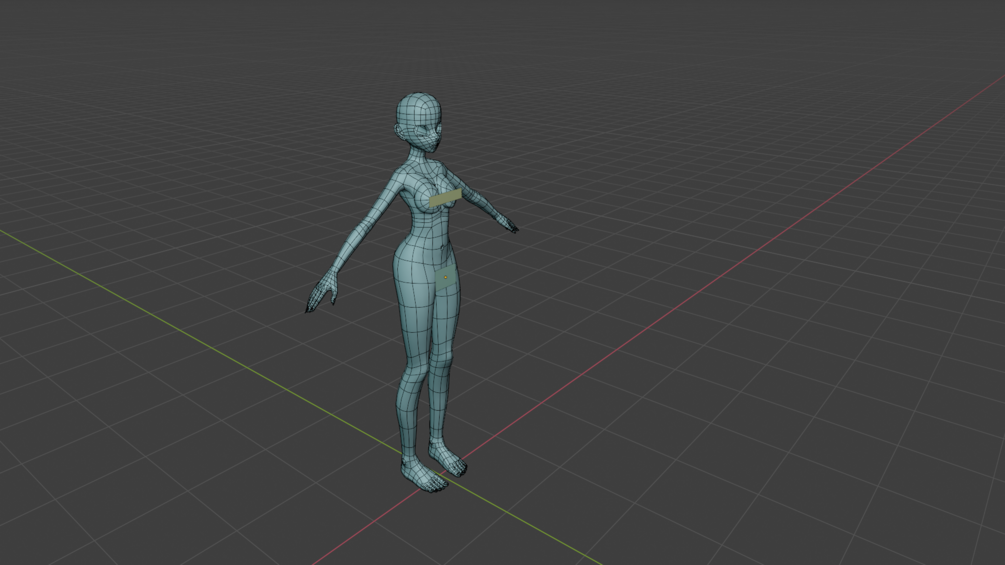
Task: Select the yellow rectangle plane at the hips
Action: pyautogui.click(x=446, y=279)
